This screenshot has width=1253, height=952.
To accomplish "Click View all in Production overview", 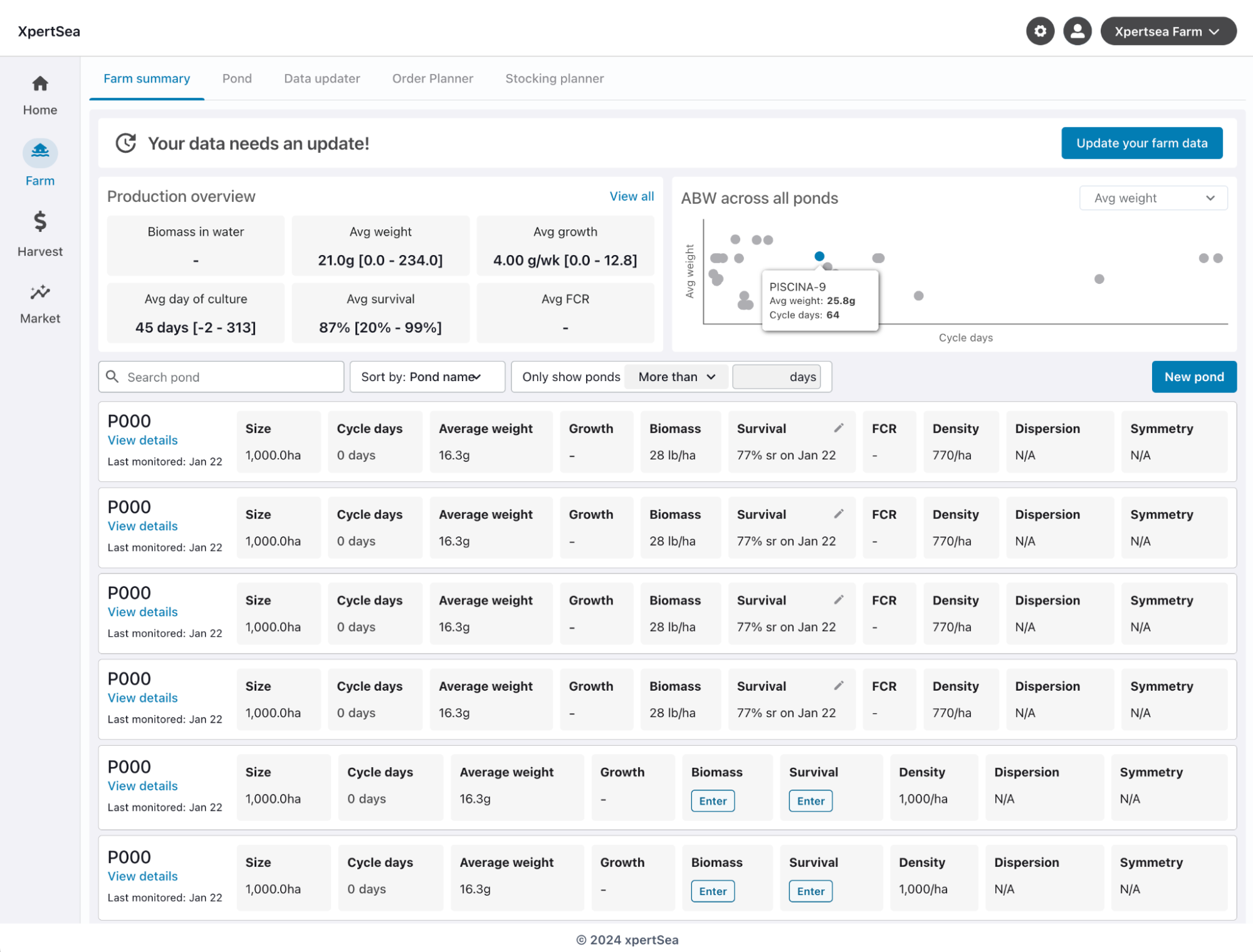I will (x=631, y=196).
